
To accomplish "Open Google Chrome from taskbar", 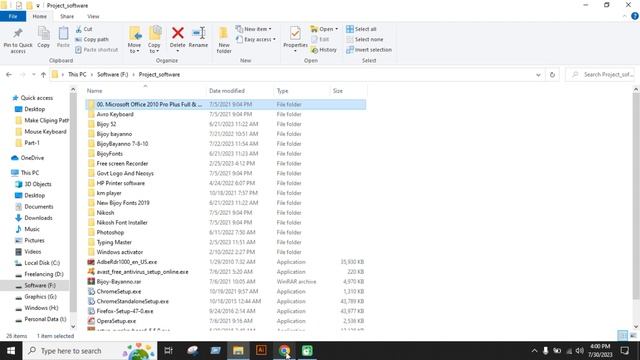I will (284, 351).
